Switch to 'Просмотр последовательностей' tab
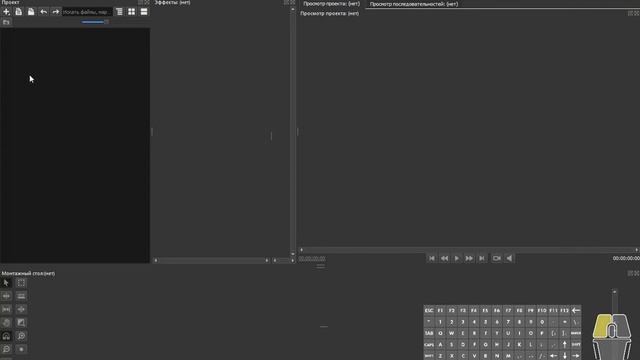Viewport: 640px width, 360px height. (414, 4)
